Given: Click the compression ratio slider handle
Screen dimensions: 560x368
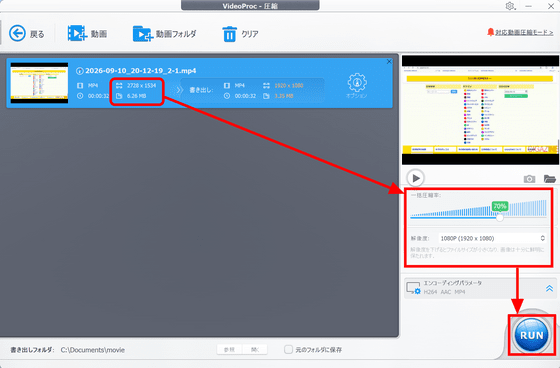Looking at the screenshot, I should click(500, 217).
